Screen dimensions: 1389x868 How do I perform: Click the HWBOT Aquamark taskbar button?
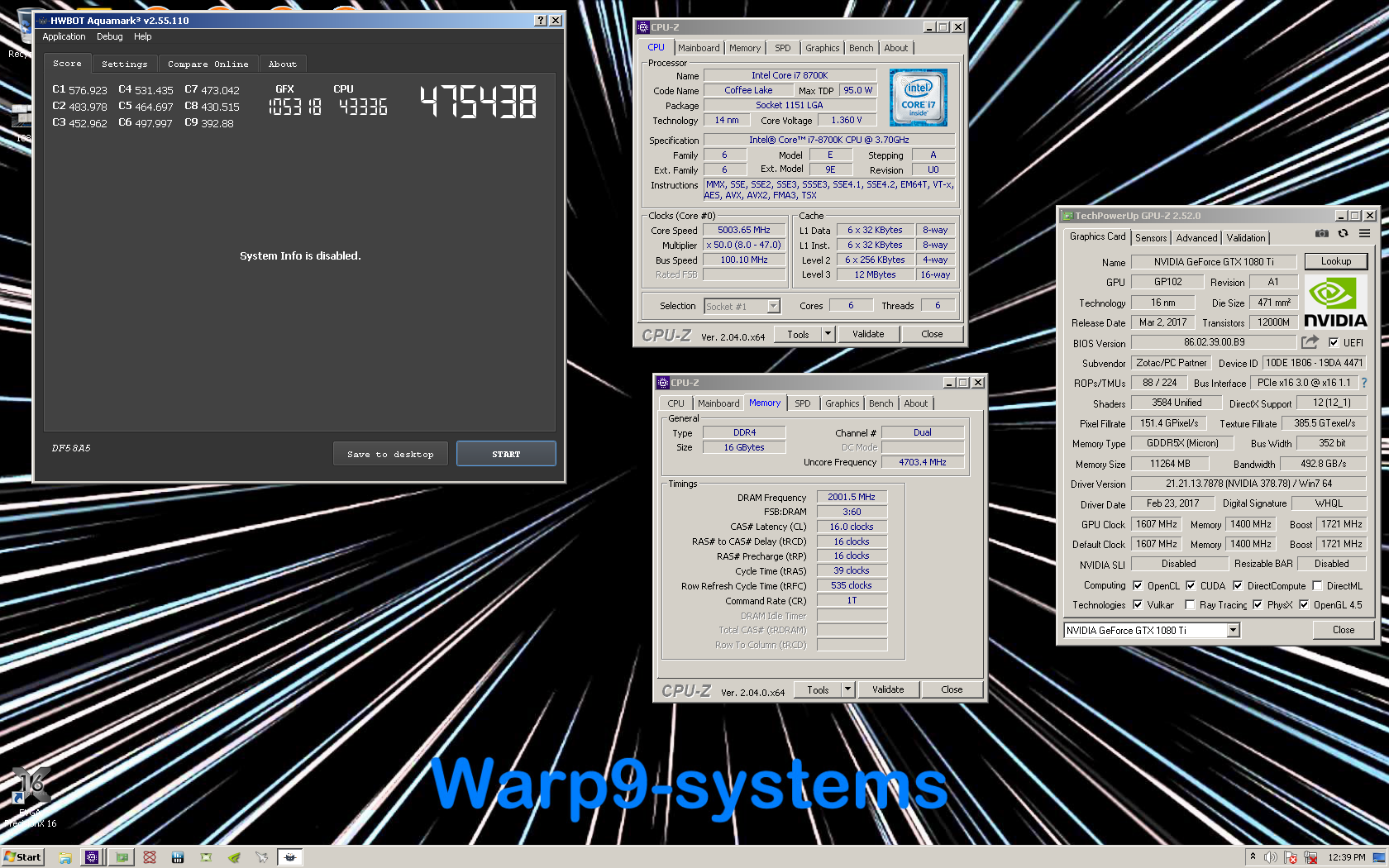pyautogui.click(x=290, y=857)
